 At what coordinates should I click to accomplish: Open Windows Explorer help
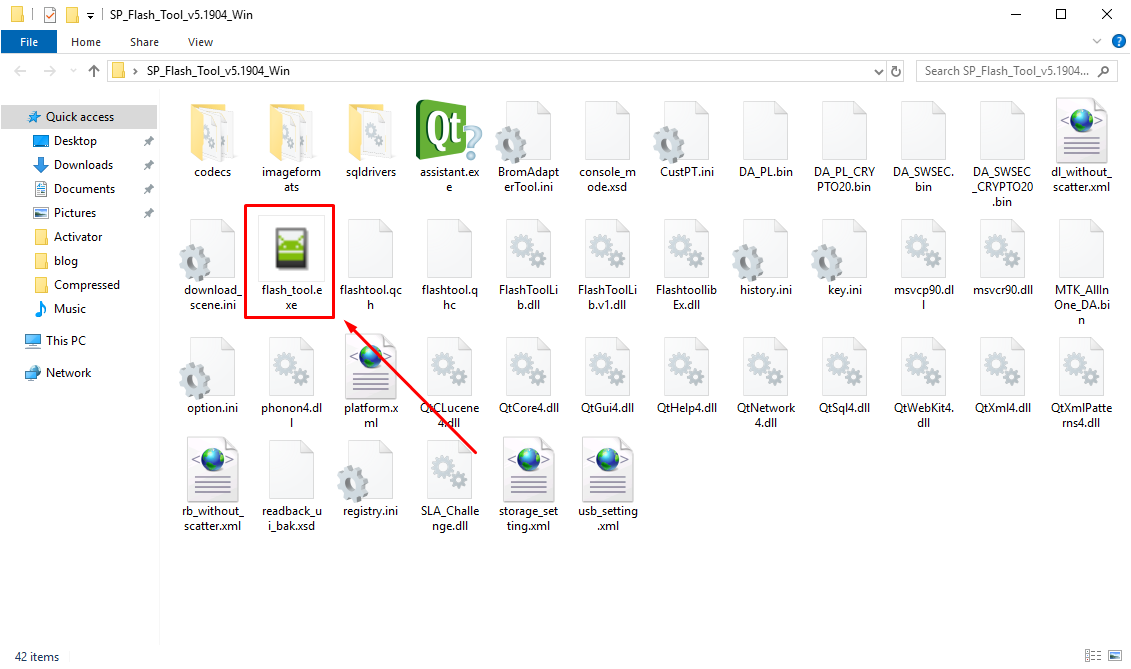1119,41
